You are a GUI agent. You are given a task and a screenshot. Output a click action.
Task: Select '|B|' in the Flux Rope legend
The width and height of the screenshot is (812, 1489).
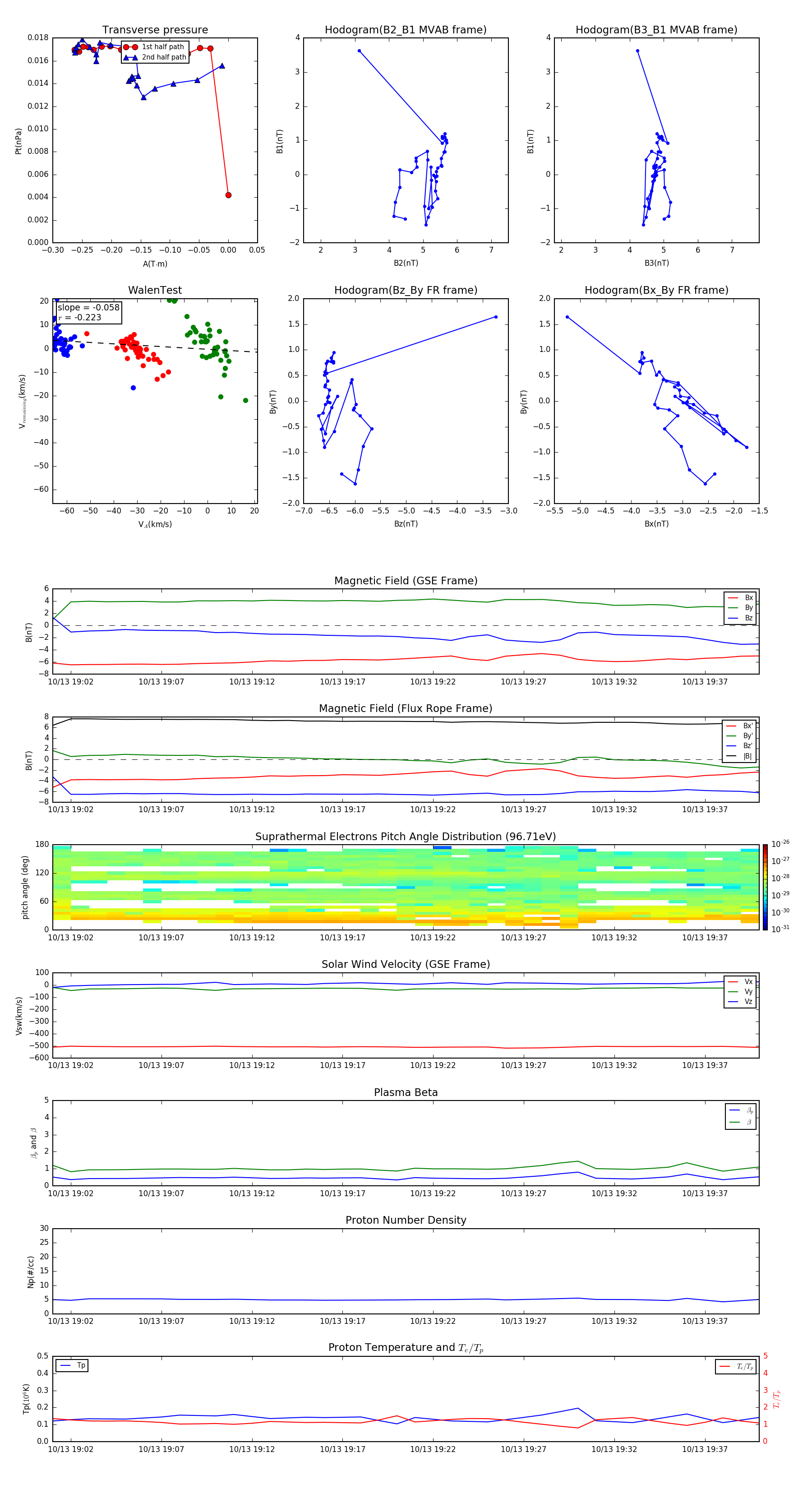(x=740, y=756)
